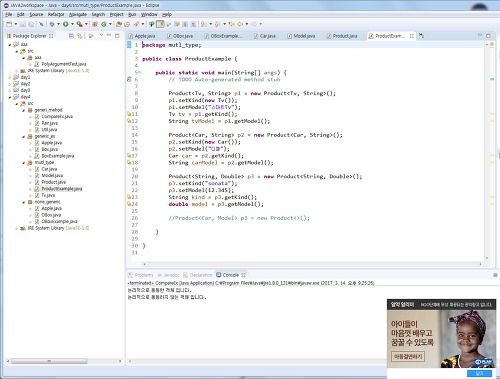500x379 pixels.
Task: Expand the day2 project node
Action: [10, 84]
